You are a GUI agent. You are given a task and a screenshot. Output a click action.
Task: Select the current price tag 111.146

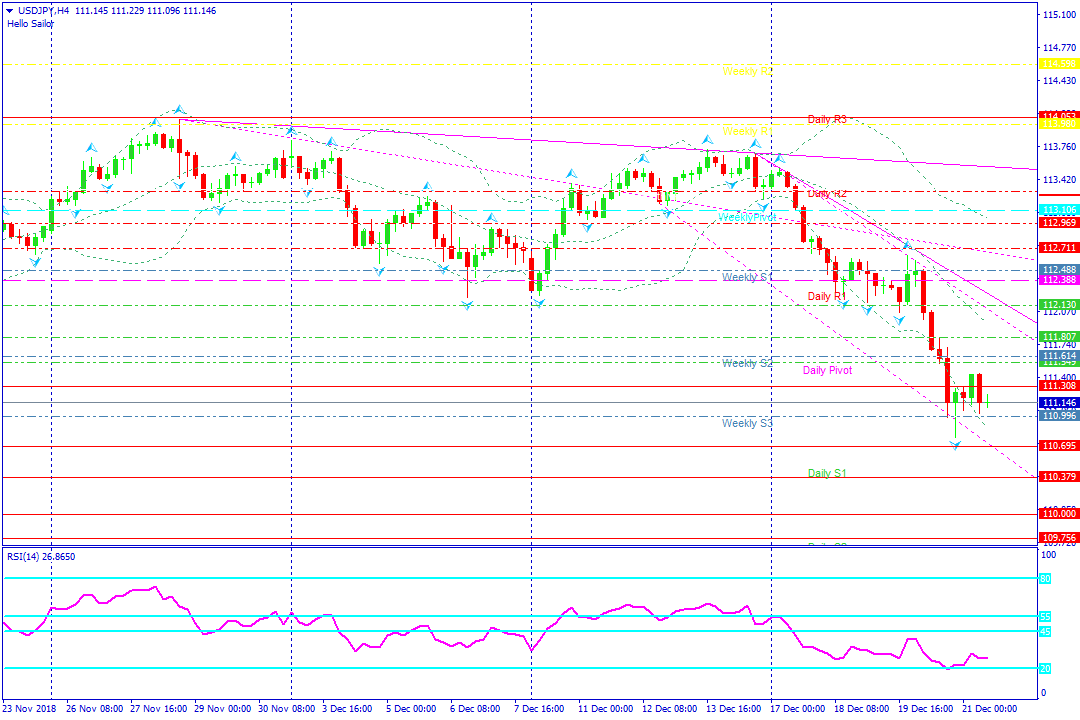(x=1058, y=402)
